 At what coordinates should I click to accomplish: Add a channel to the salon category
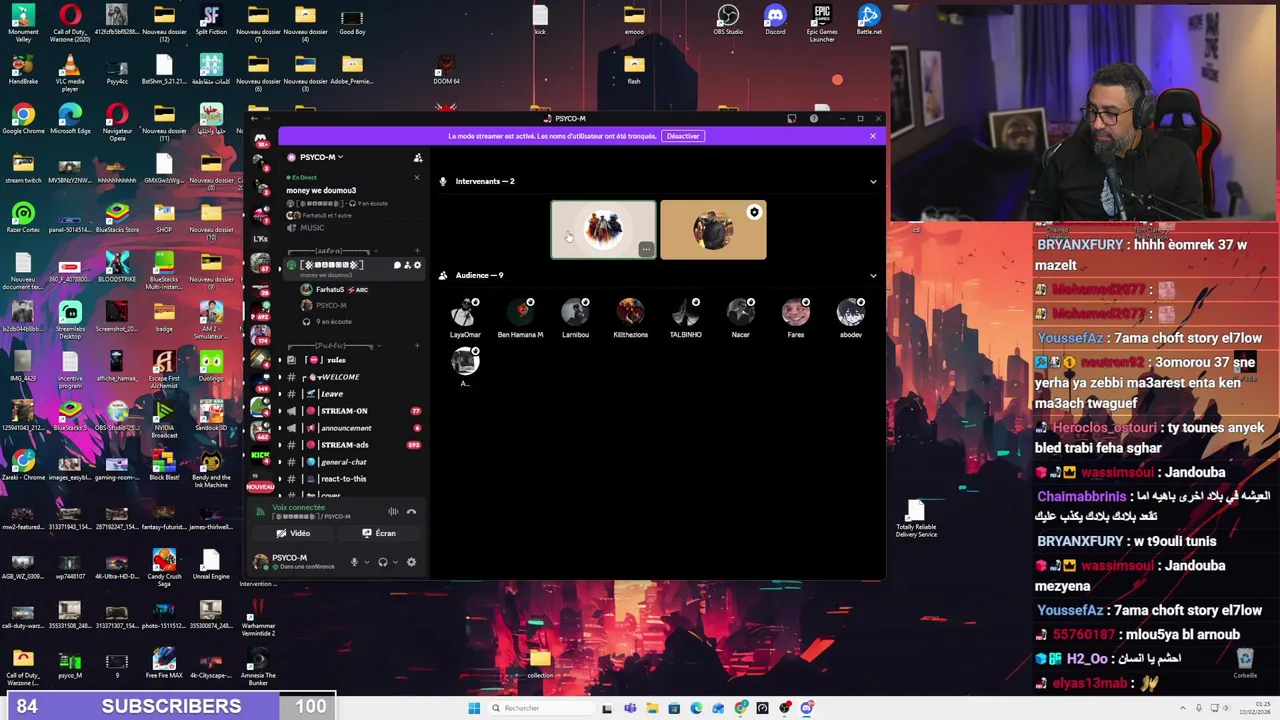coord(417,251)
